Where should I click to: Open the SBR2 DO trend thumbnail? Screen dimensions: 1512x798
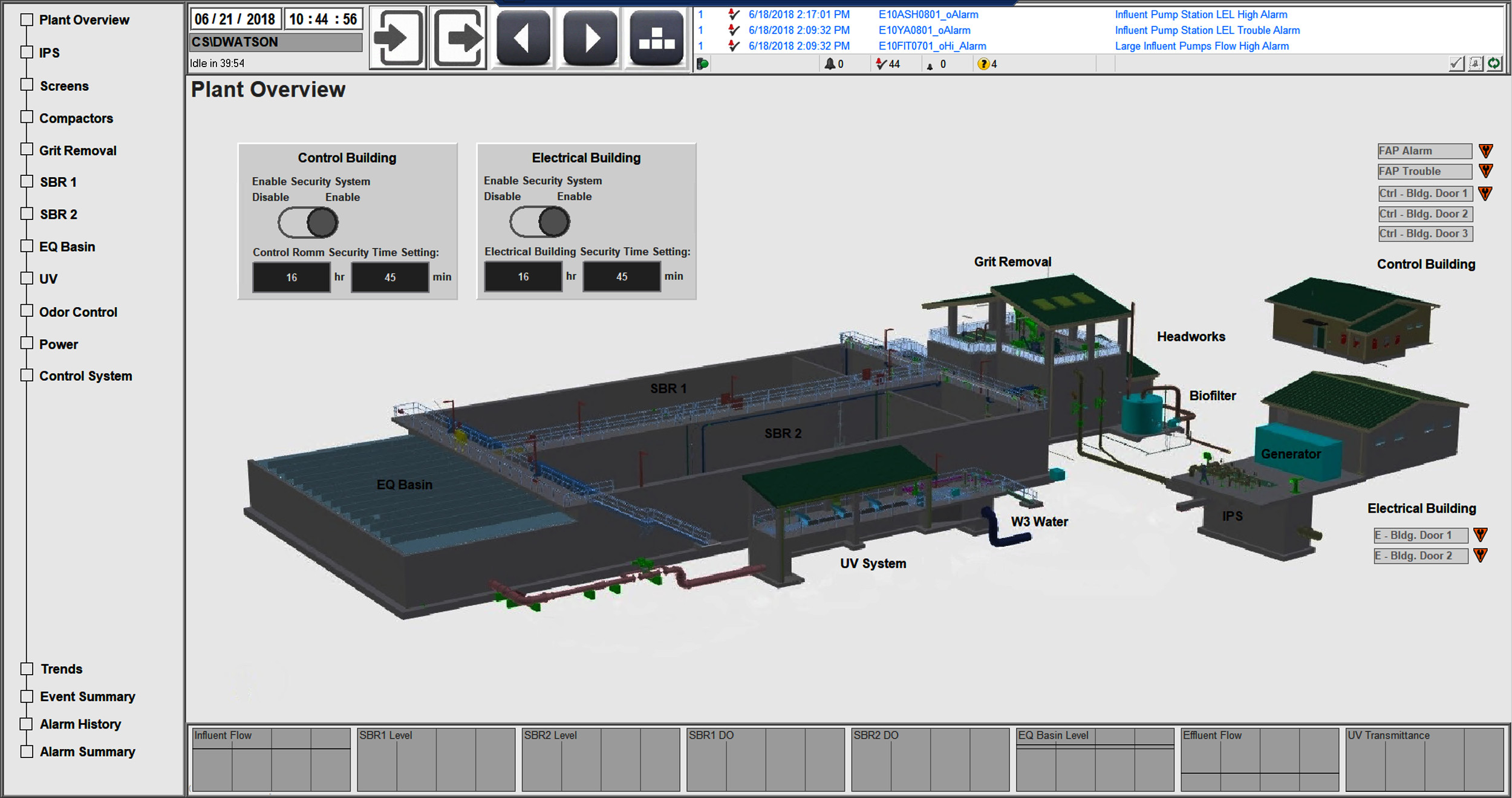coord(930,760)
